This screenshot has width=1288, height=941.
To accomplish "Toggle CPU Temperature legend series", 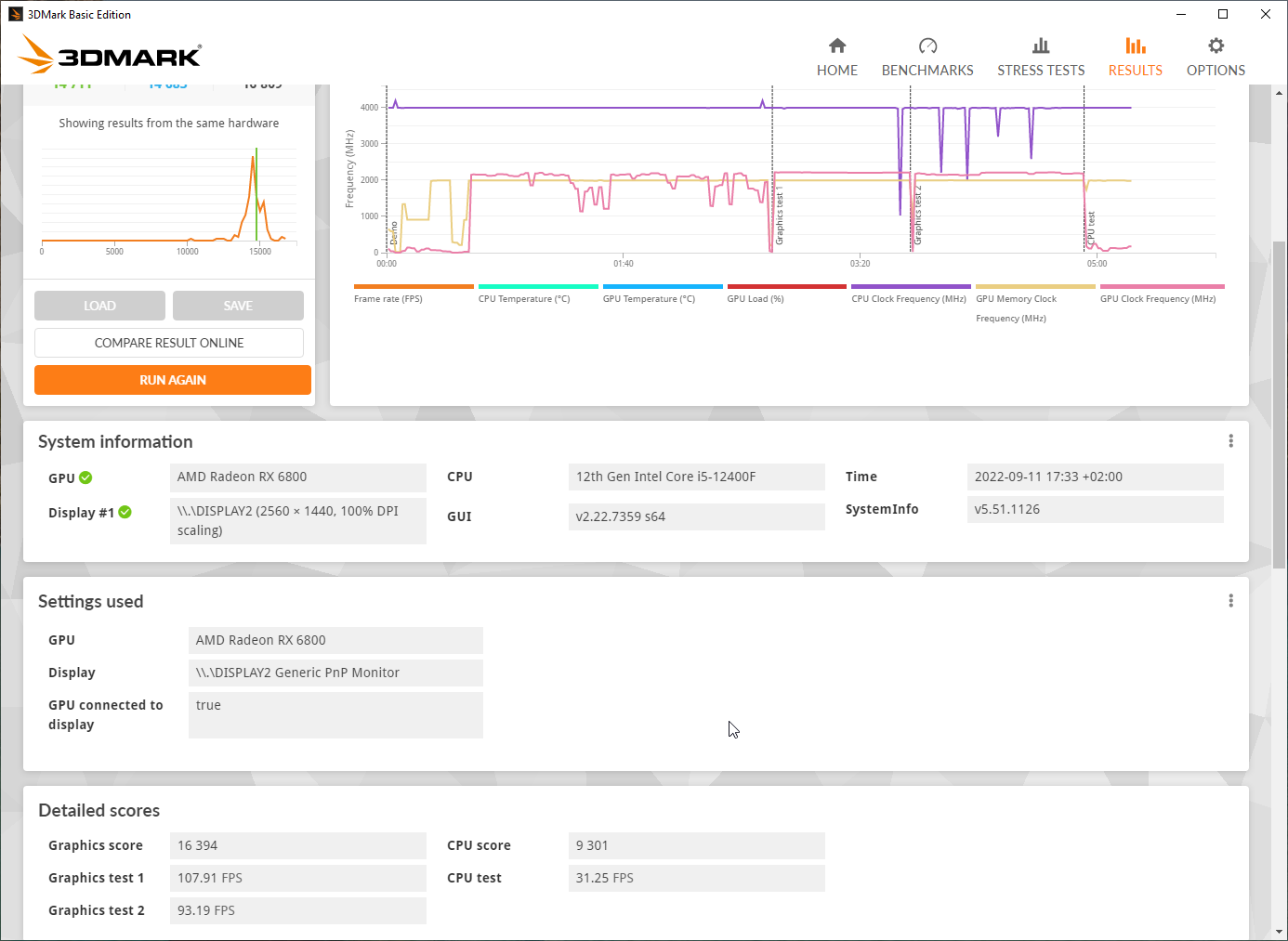I will 538,293.
